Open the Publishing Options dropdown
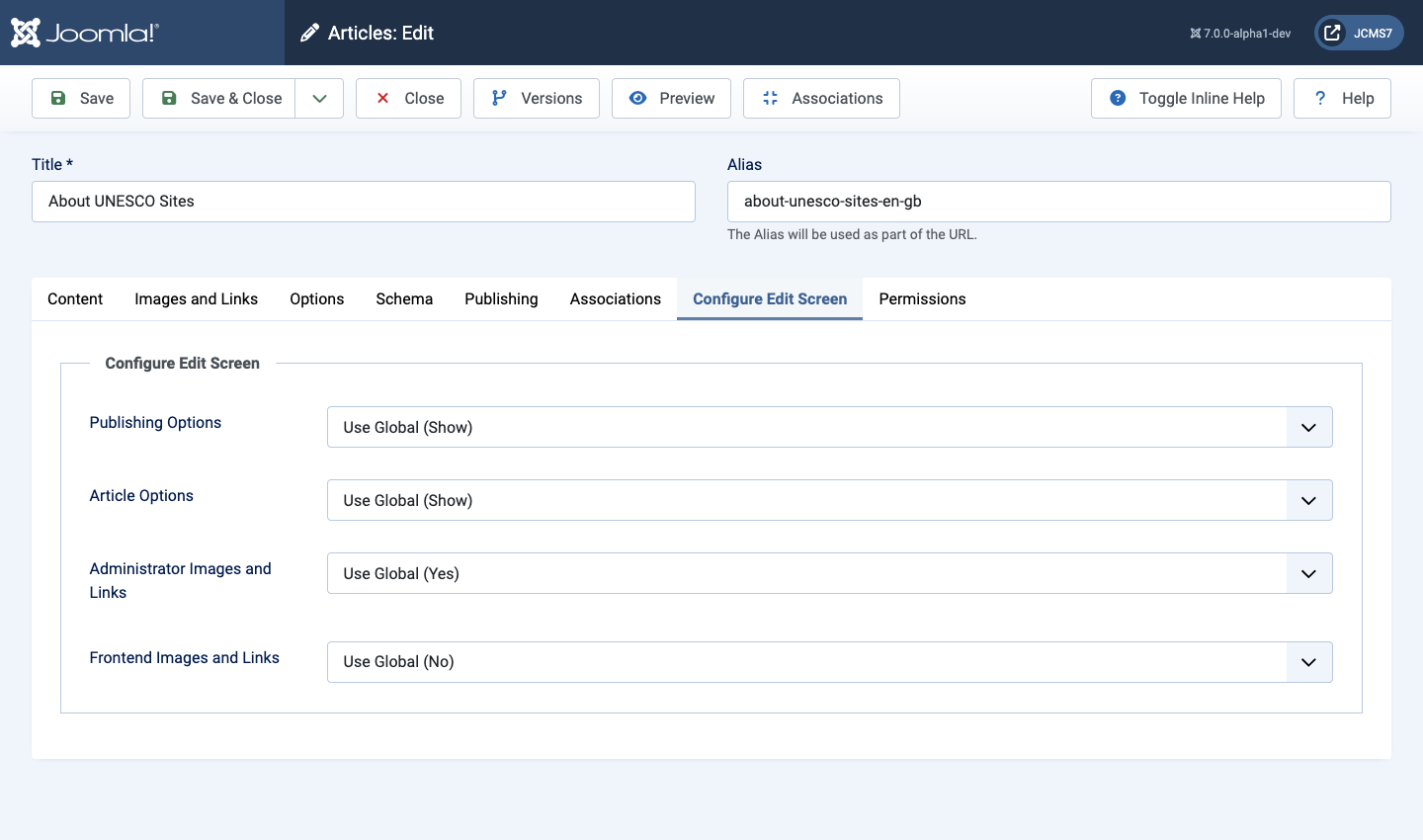Screen dimensions: 1423x840 coord(830,427)
